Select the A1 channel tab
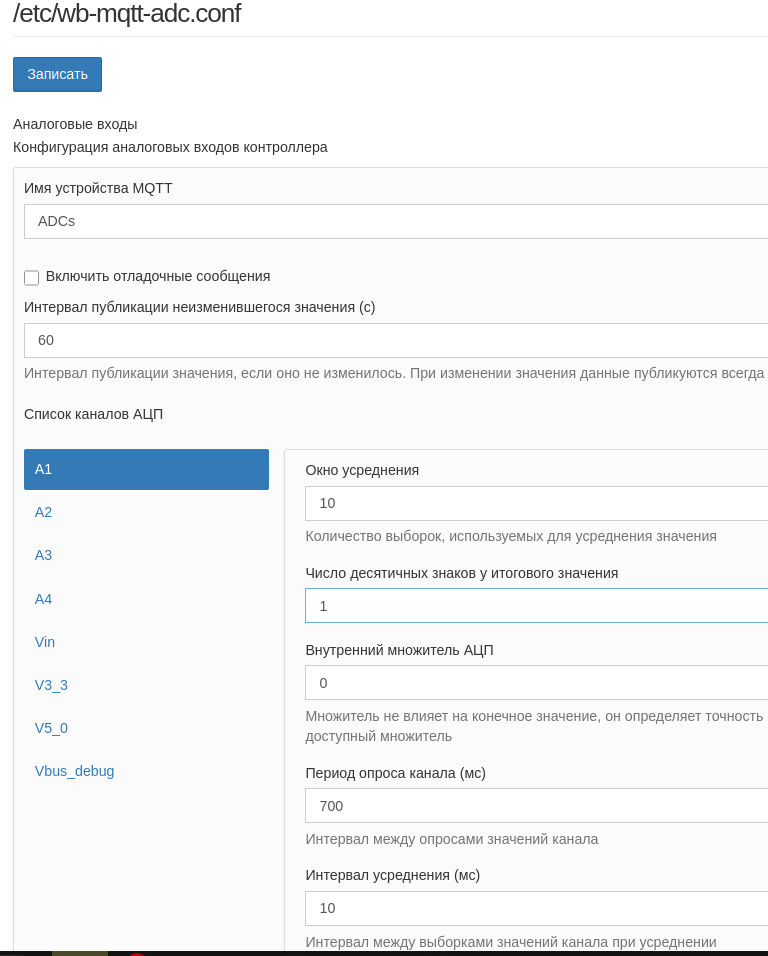 [x=146, y=469]
